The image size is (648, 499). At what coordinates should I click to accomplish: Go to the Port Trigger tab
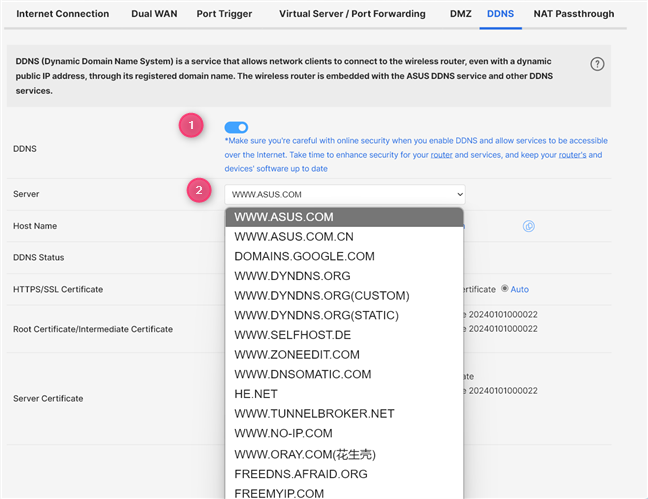point(224,14)
